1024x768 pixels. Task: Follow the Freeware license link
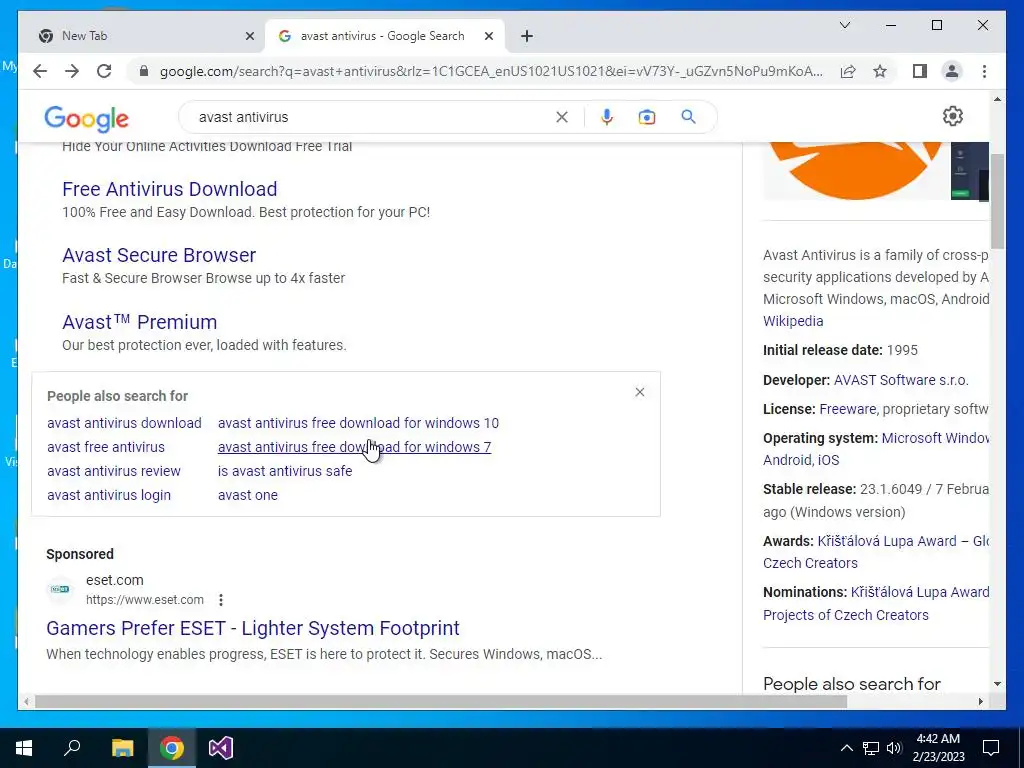(x=848, y=409)
